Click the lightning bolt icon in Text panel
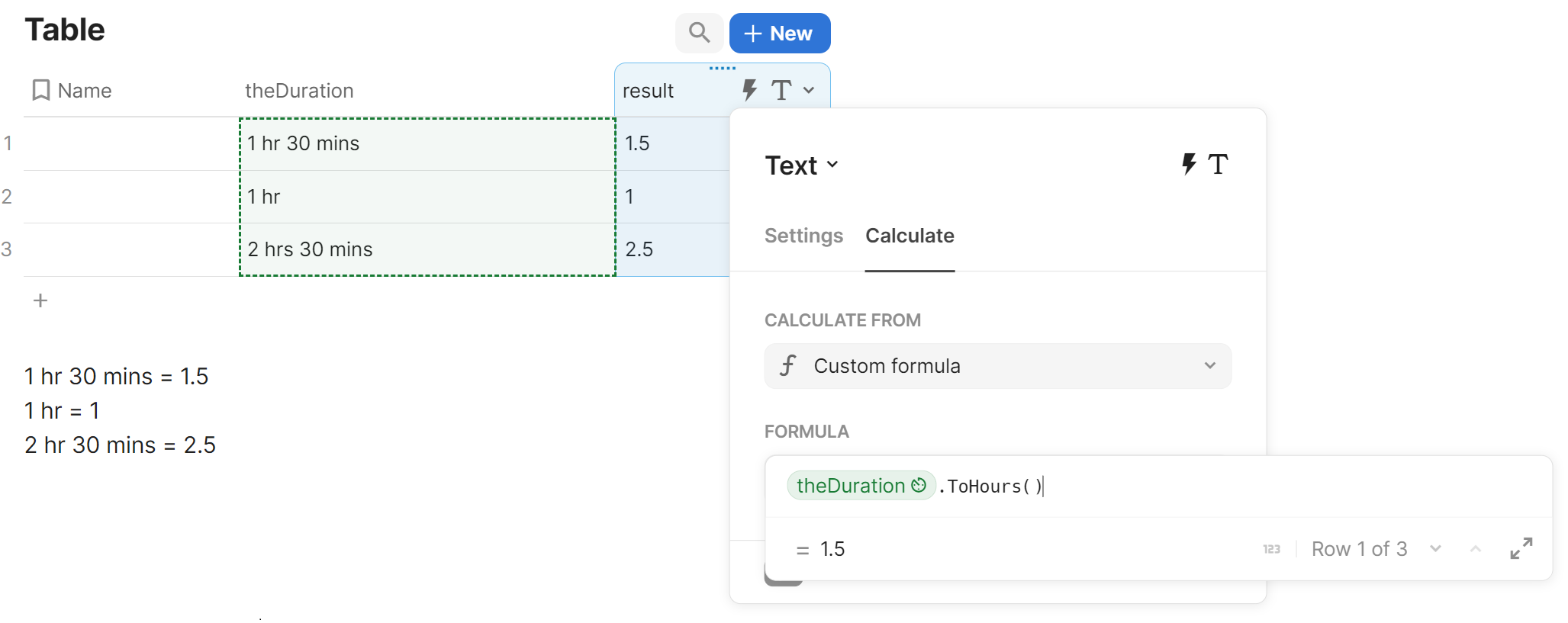The image size is (1568, 623). pos(1189,164)
